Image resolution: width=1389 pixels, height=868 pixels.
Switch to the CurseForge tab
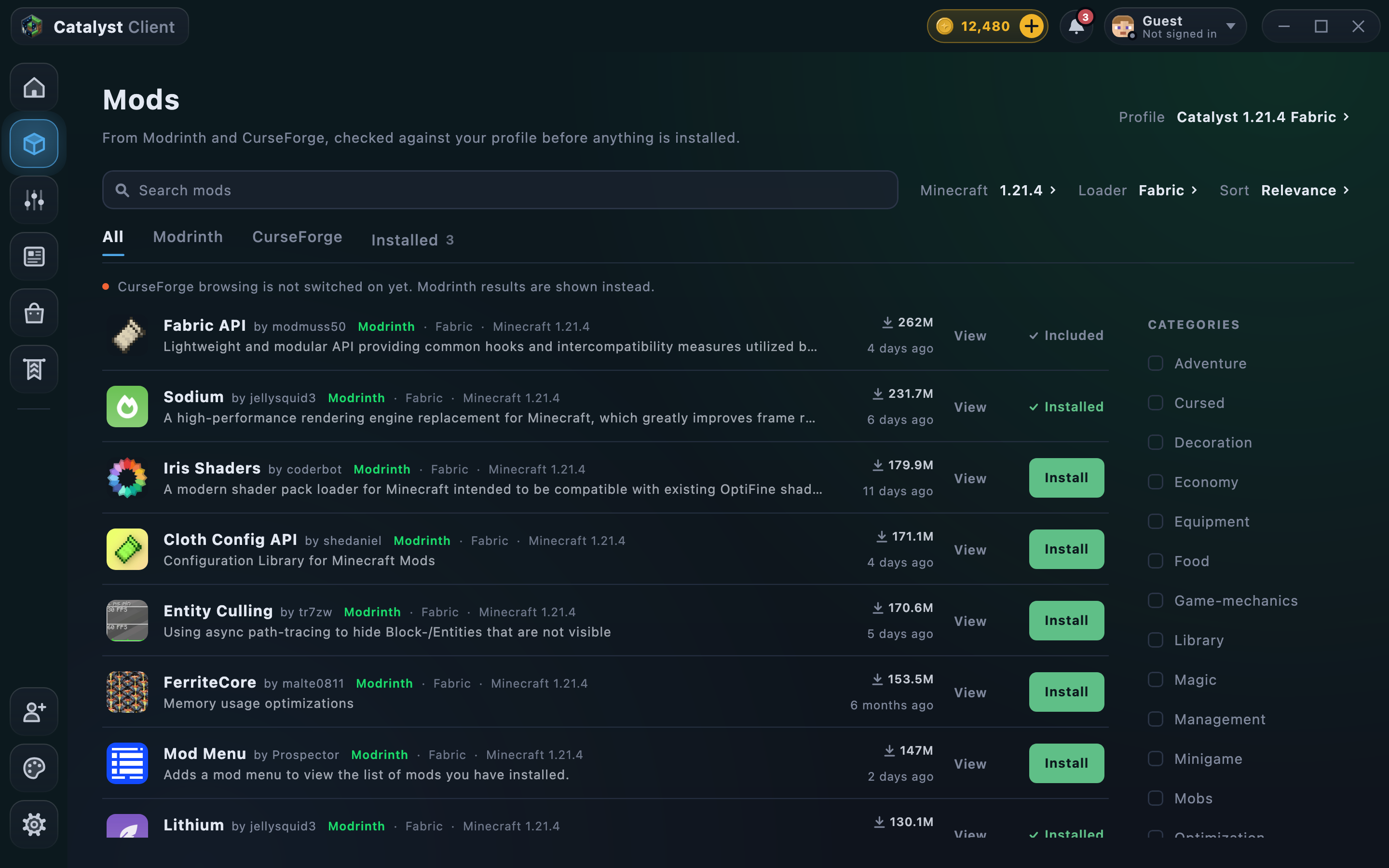click(x=297, y=236)
